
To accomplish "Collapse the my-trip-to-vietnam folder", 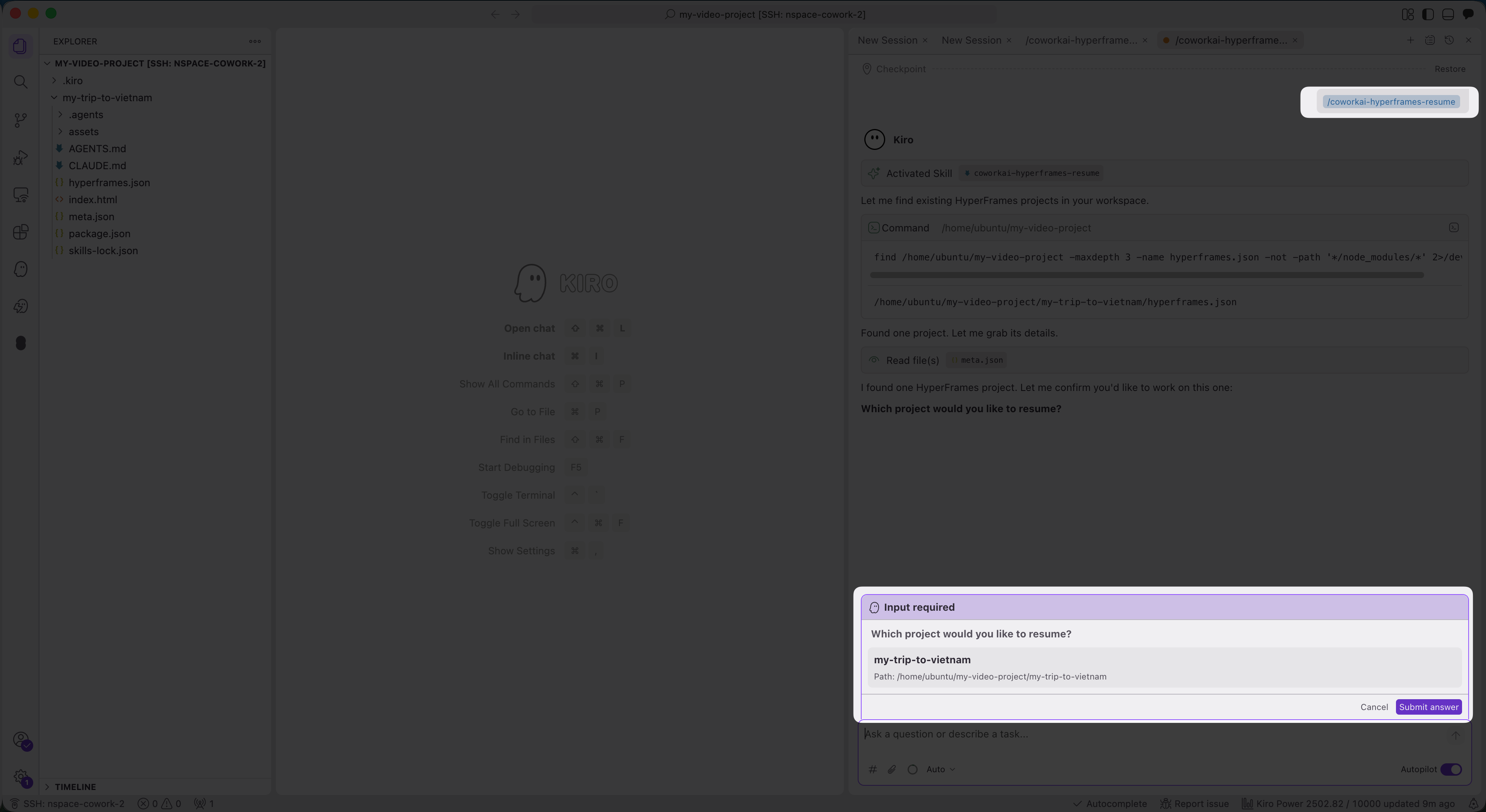I will 107,97.
